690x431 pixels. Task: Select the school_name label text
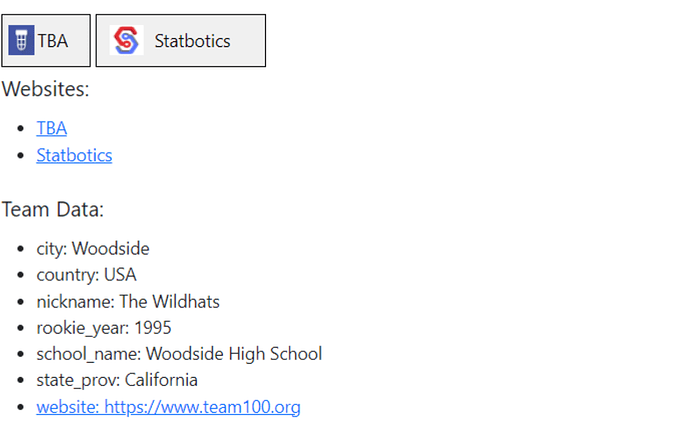pos(89,354)
